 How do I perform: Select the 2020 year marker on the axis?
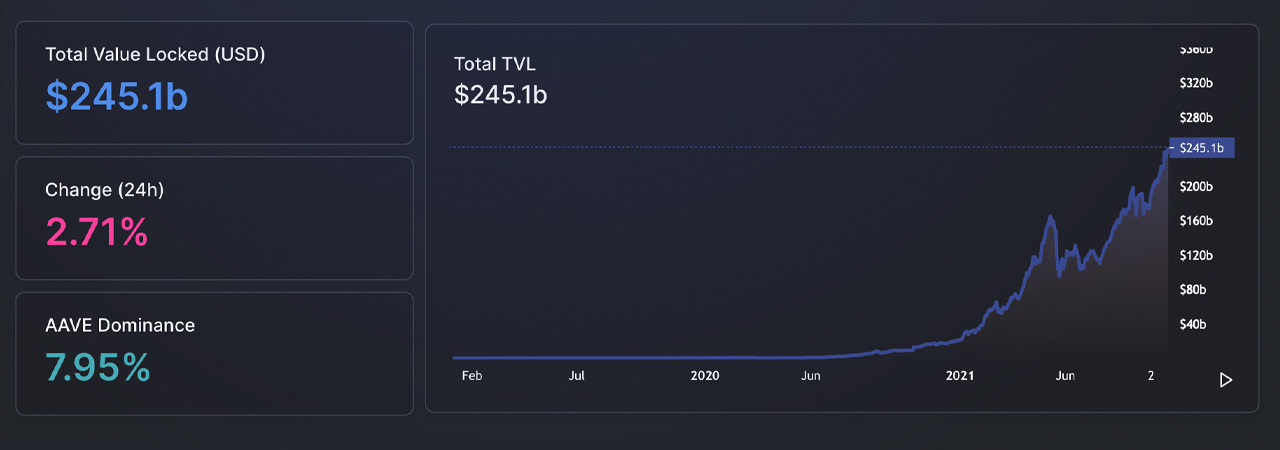(x=705, y=376)
